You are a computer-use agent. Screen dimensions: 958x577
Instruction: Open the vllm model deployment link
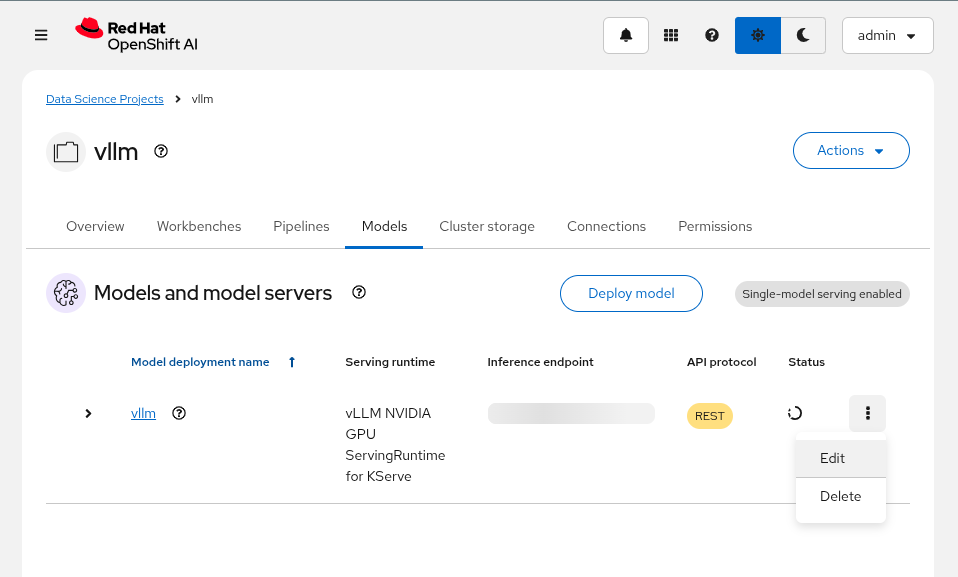(144, 413)
